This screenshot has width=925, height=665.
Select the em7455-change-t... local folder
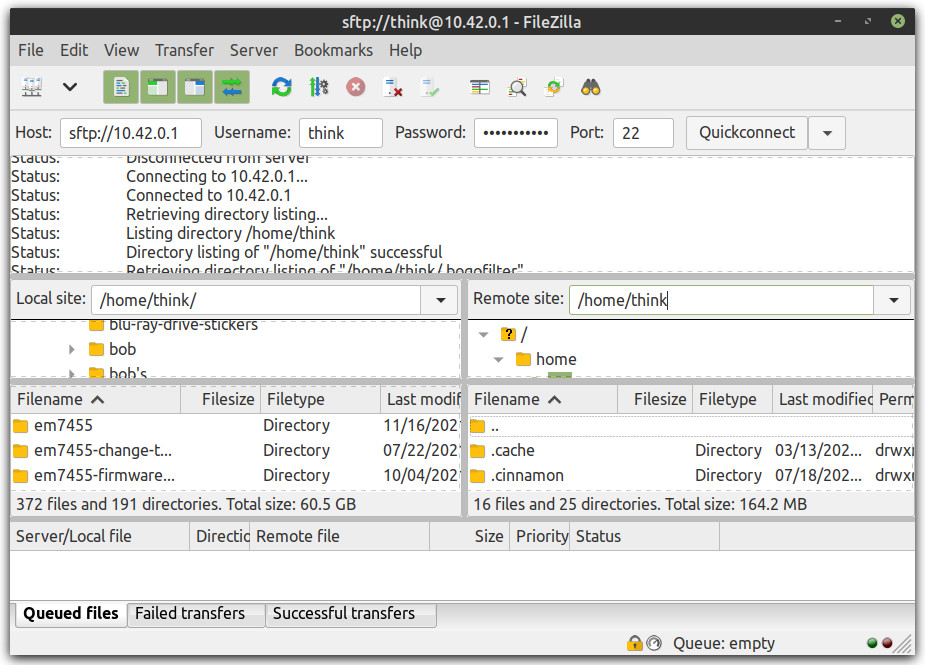[x=235, y=451]
